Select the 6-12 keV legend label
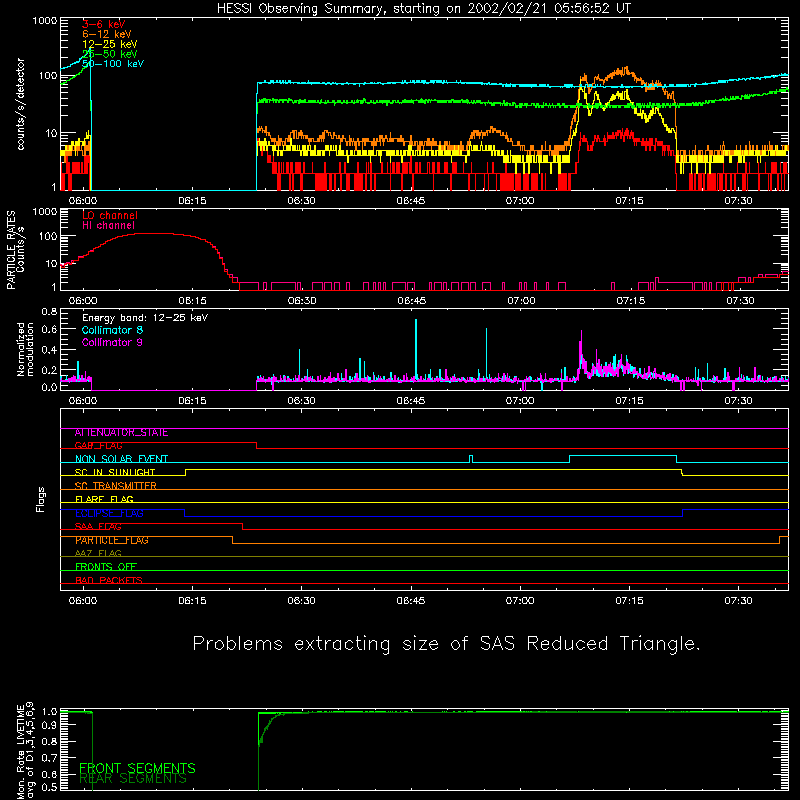 107,34
